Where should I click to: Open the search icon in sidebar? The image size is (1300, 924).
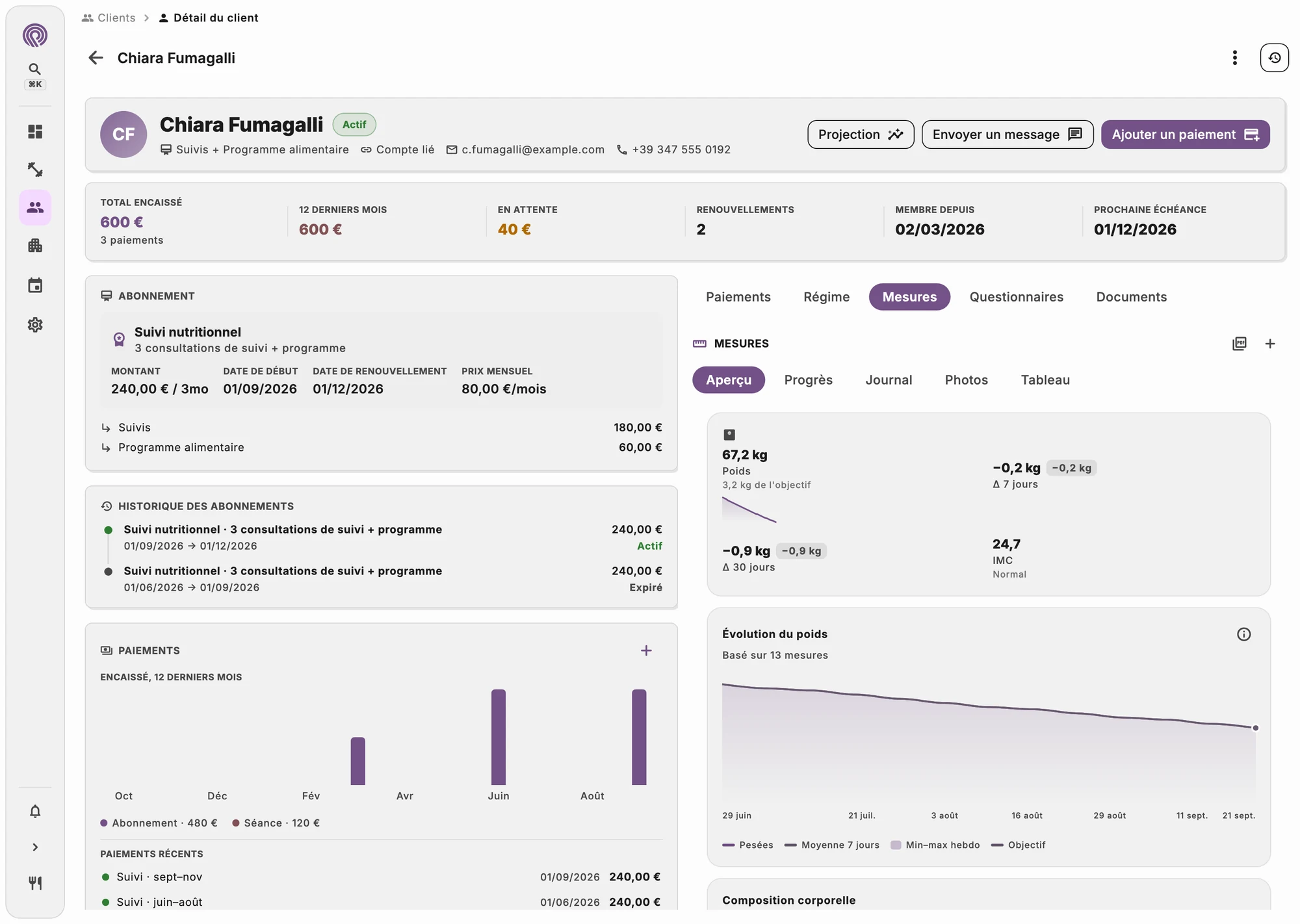point(35,69)
